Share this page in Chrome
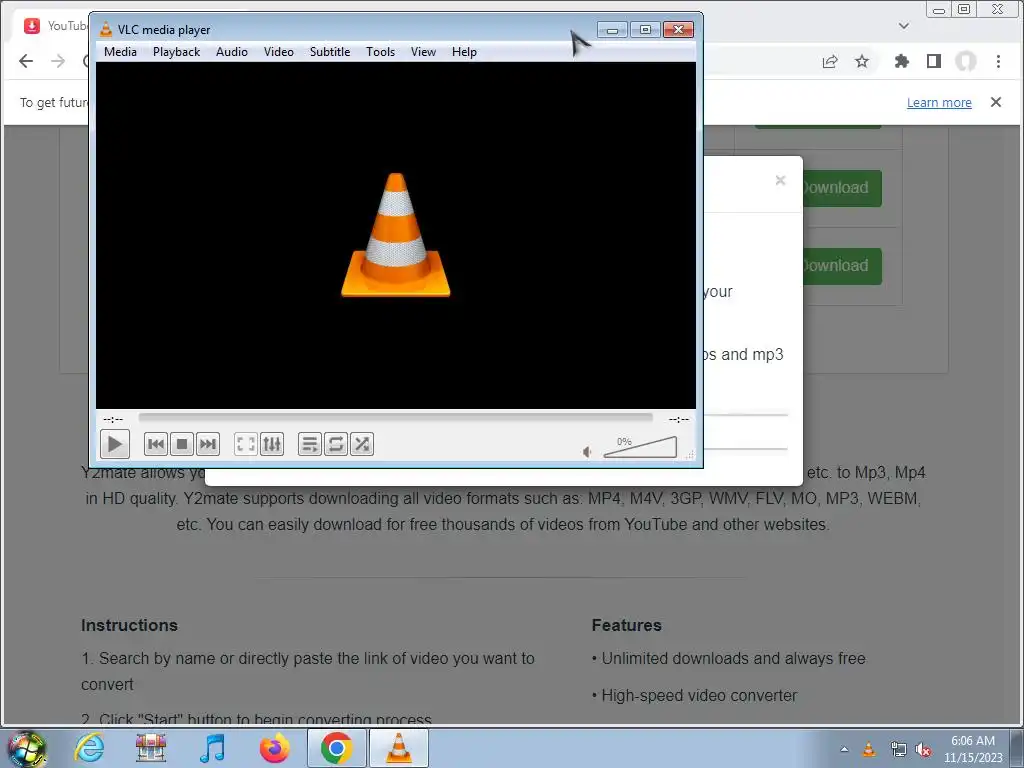Viewport: 1024px width, 768px height. pyautogui.click(x=830, y=61)
